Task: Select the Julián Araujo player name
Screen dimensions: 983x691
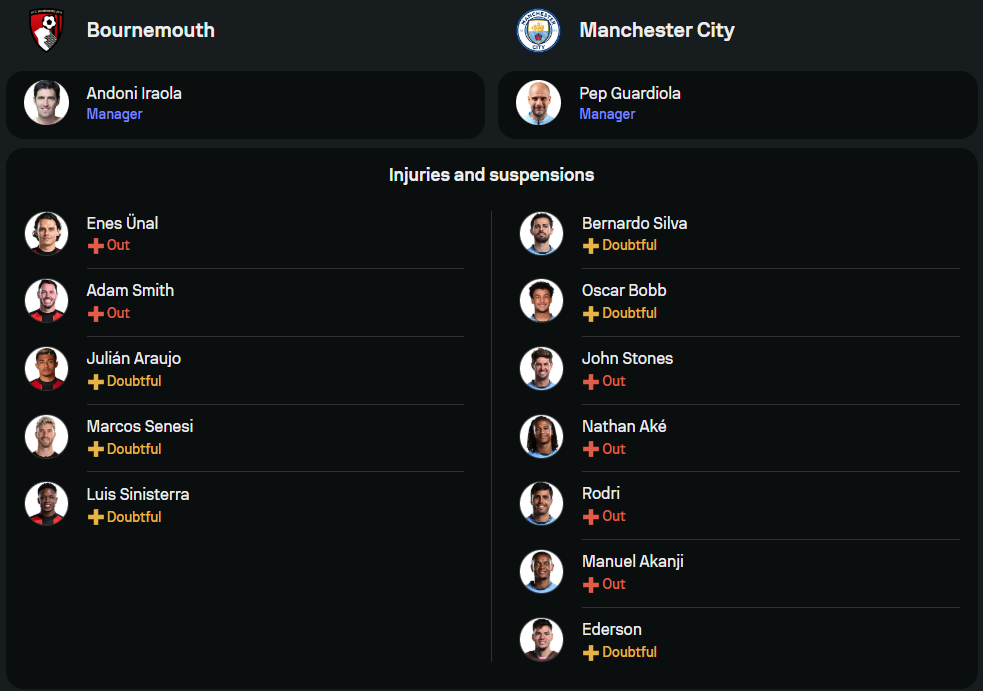Action: (134, 358)
